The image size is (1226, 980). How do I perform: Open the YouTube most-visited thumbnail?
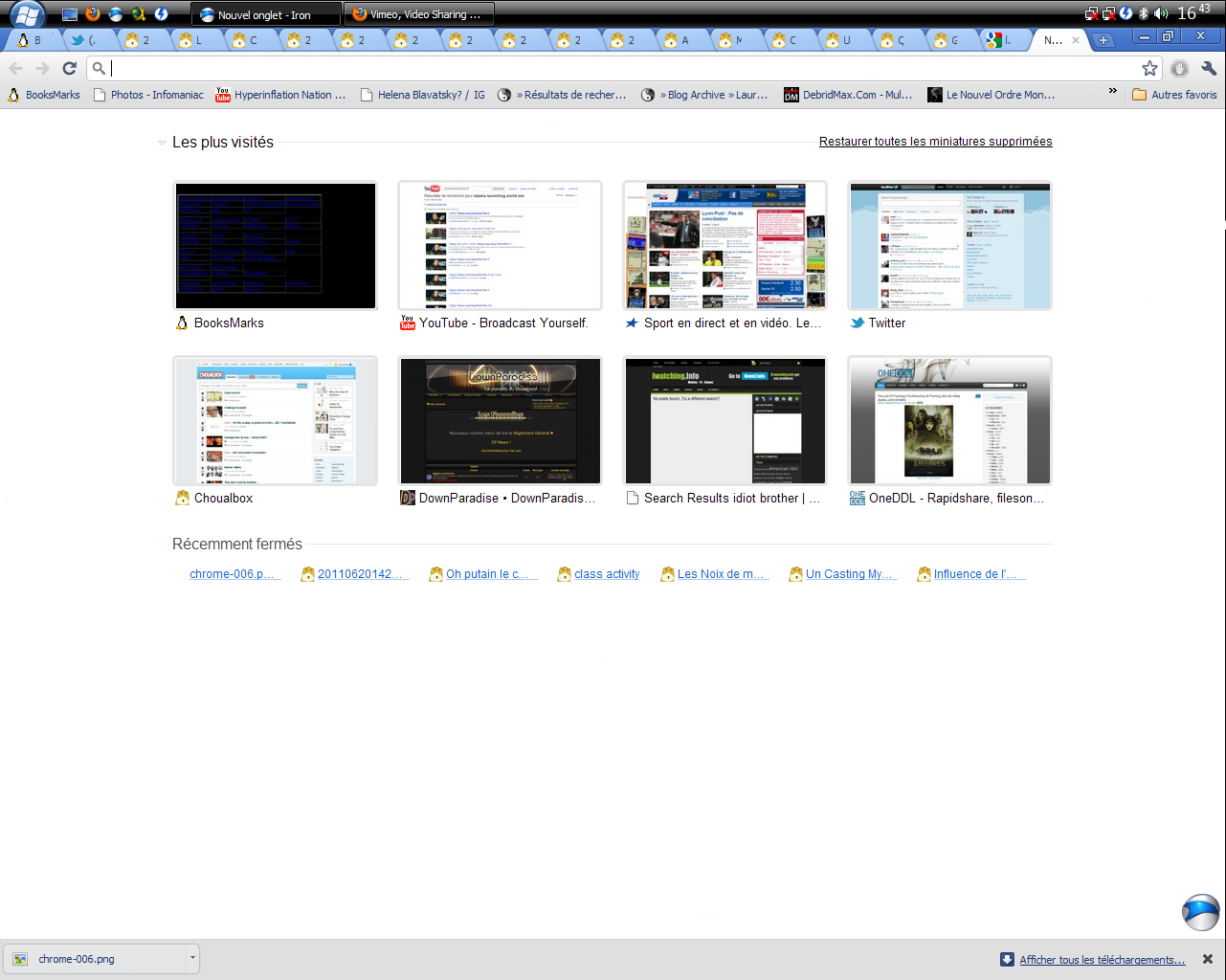point(500,245)
